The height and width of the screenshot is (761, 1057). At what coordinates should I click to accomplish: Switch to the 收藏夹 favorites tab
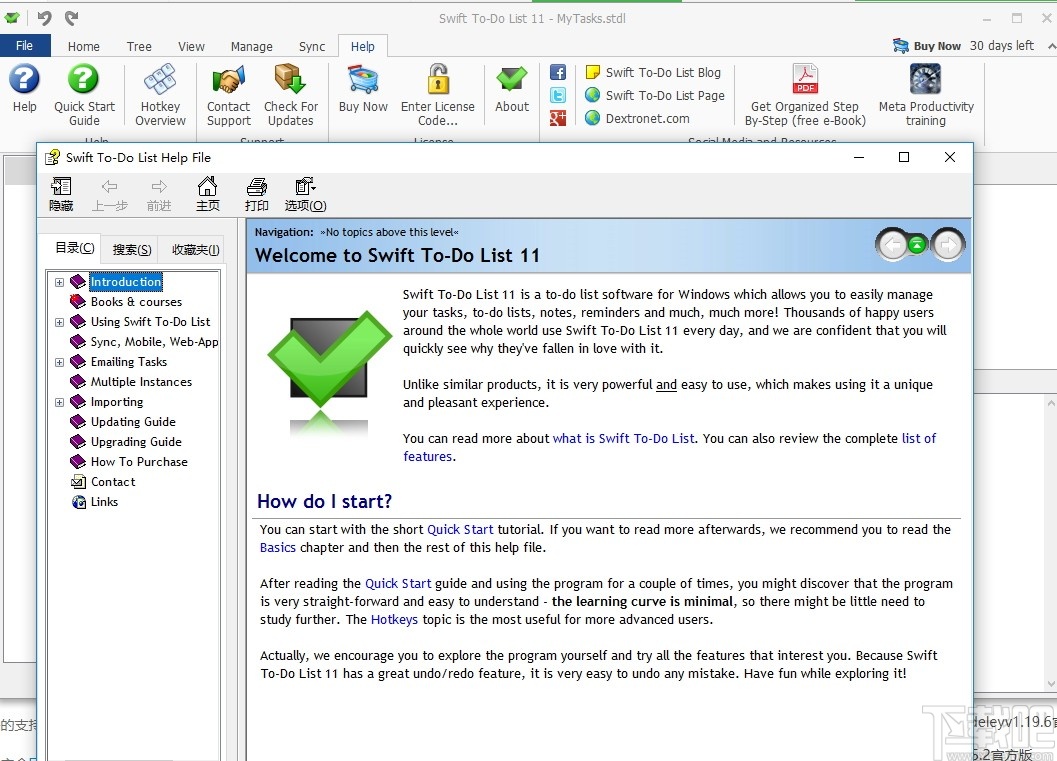pos(195,250)
